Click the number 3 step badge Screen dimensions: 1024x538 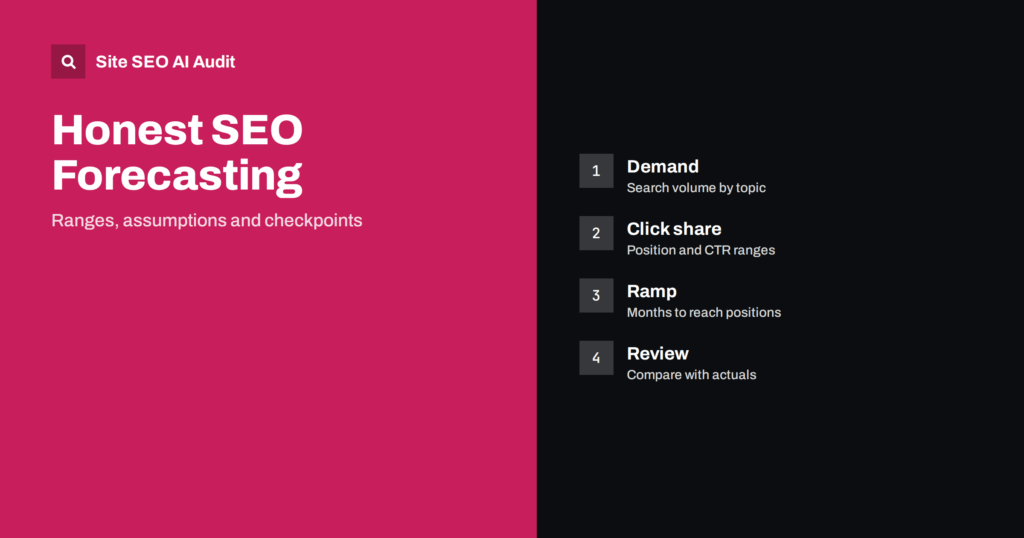tap(596, 295)
